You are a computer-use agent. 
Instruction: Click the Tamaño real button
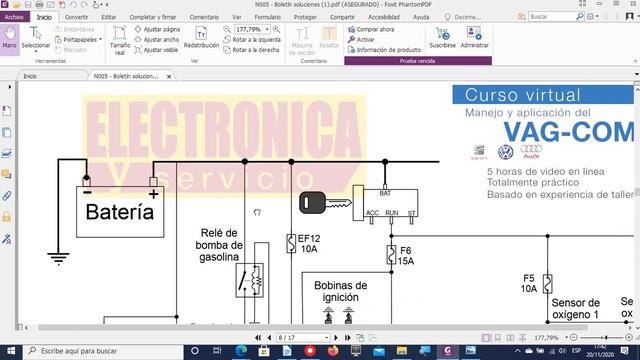click(x=120, y=40)
